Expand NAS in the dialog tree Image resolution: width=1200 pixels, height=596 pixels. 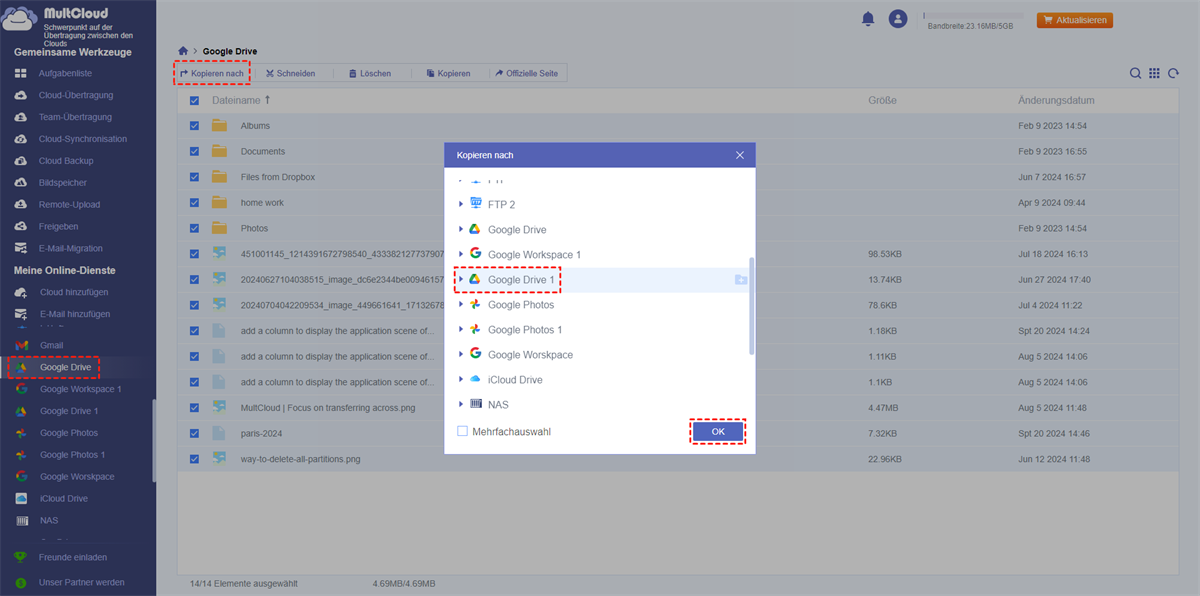point(461,404)
